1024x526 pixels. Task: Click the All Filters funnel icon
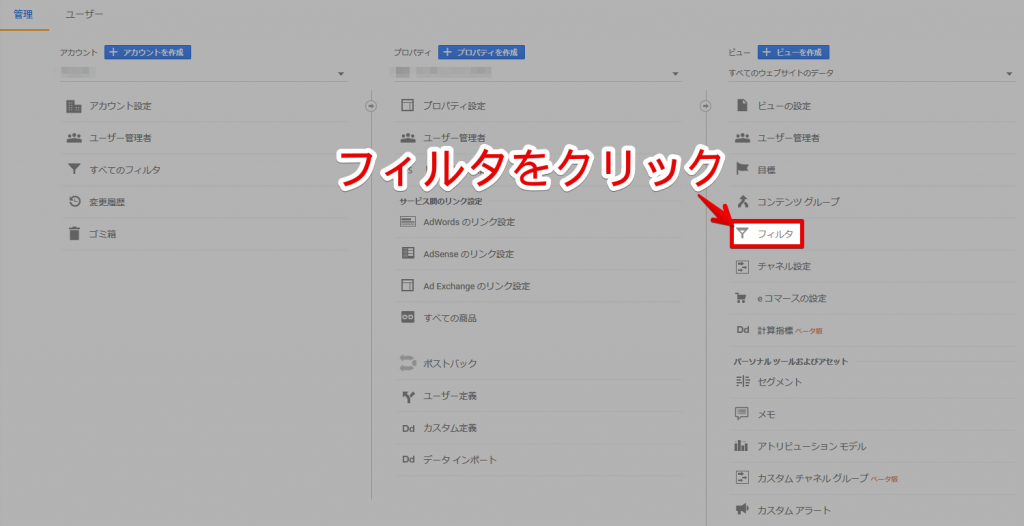pos(74,170)
